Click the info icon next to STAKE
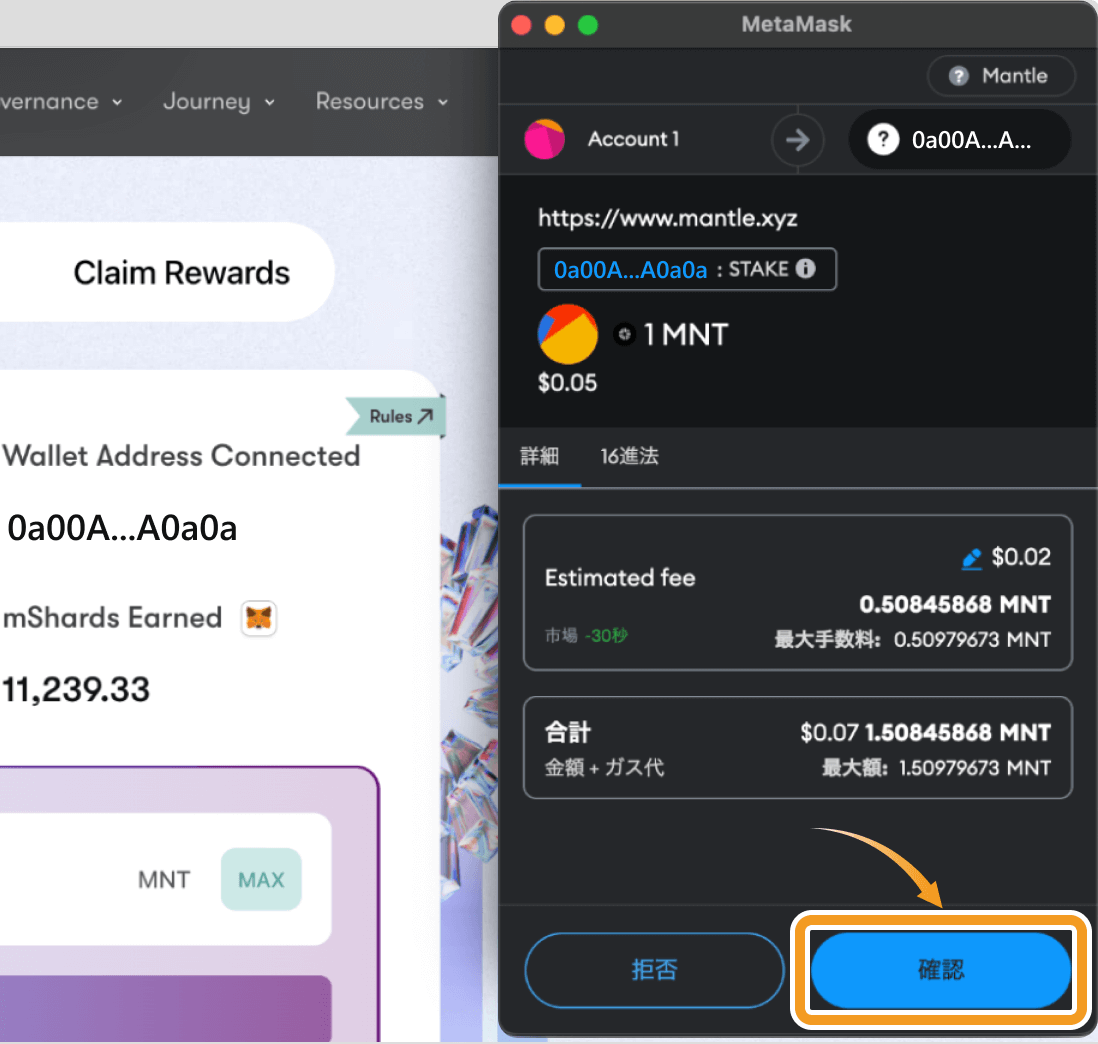The width and height of the screenshot is (1098, 1044). 806,269
